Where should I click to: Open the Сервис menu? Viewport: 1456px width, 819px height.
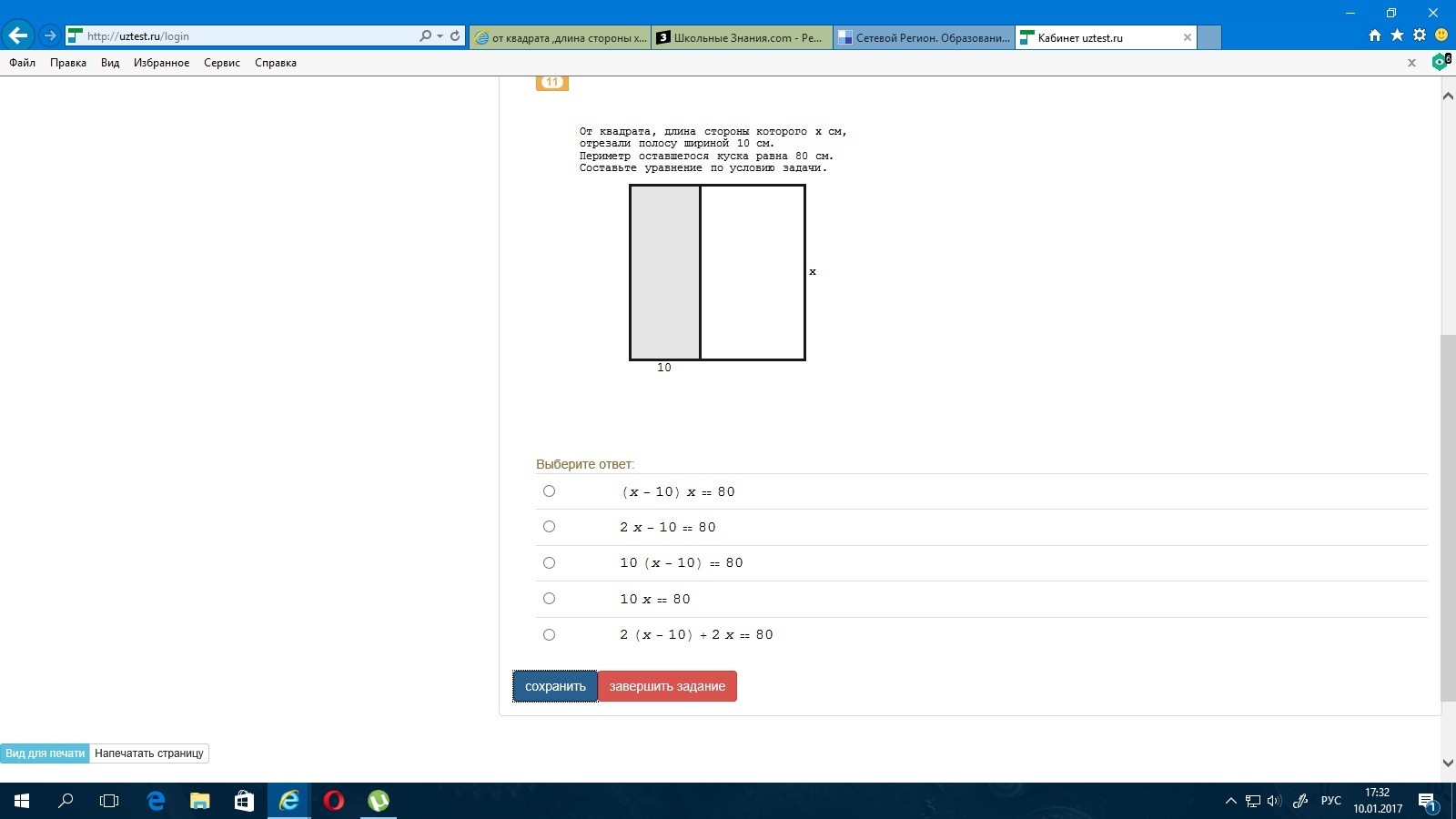click(223, 63)
